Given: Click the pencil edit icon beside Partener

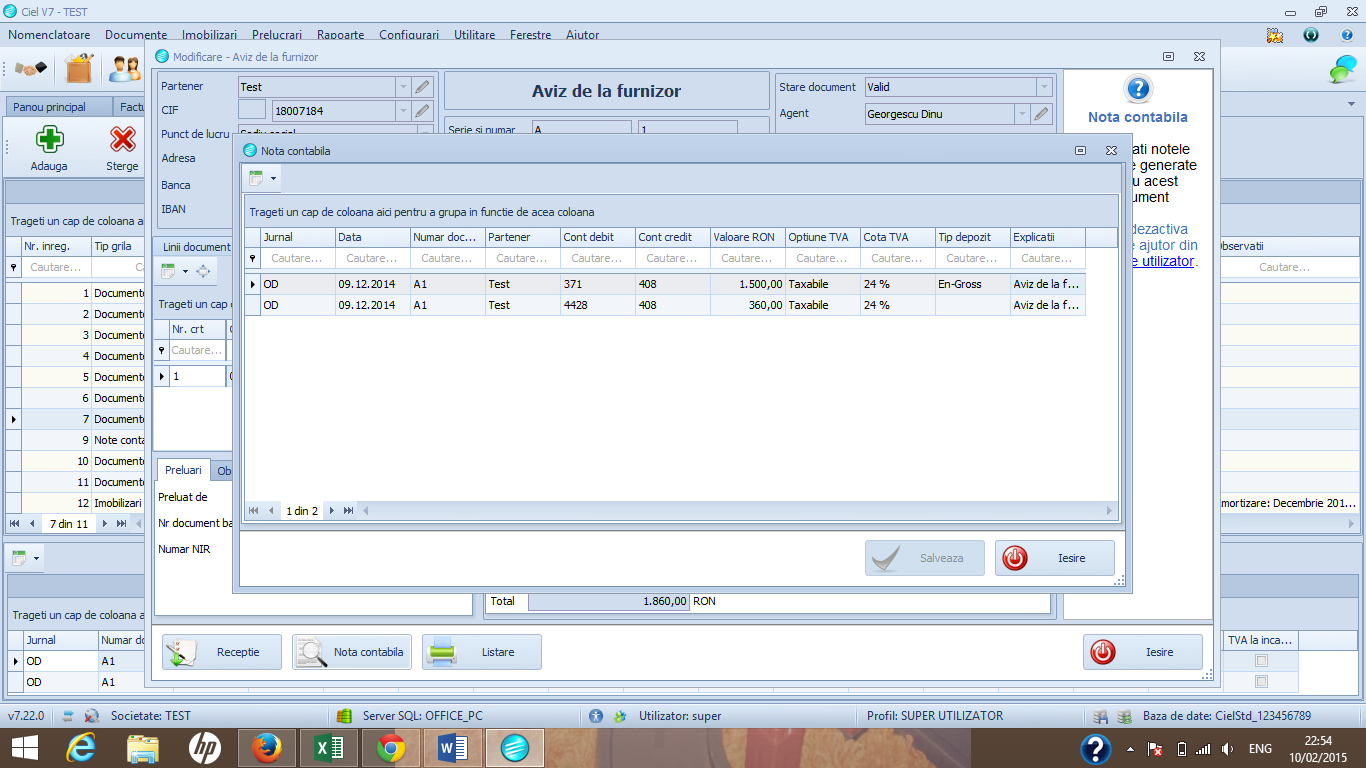Looking at the screenshot, I should click(x=423, y=87).
